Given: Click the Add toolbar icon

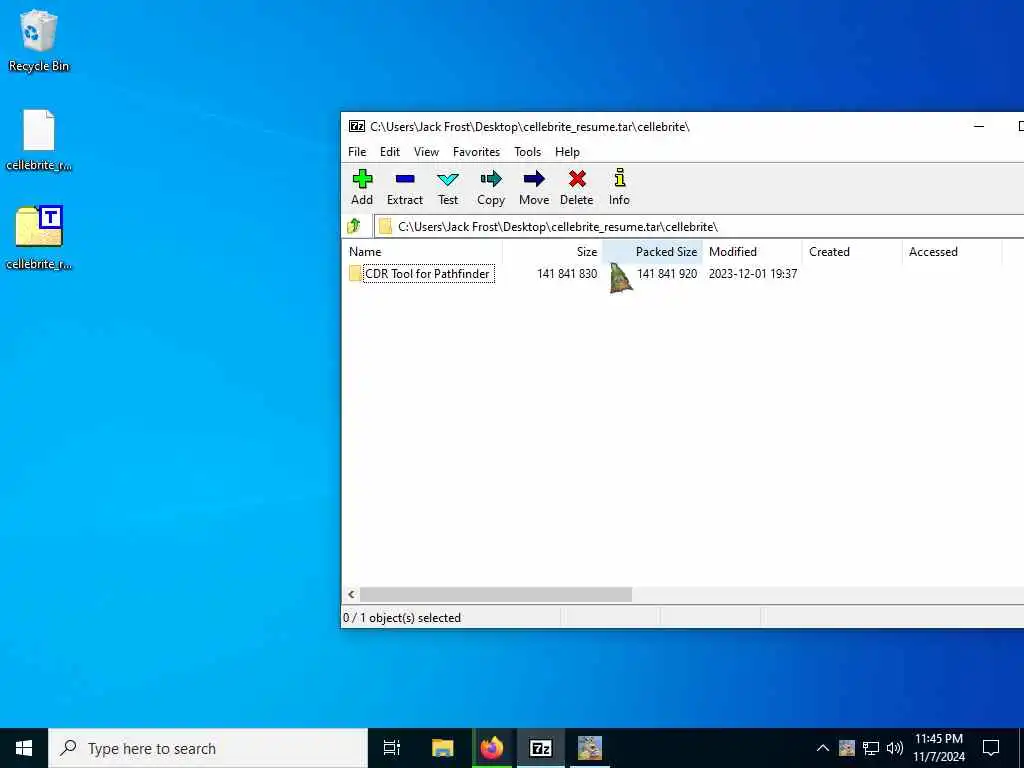Looking at the screenshot, I should (x=362, y=187).
